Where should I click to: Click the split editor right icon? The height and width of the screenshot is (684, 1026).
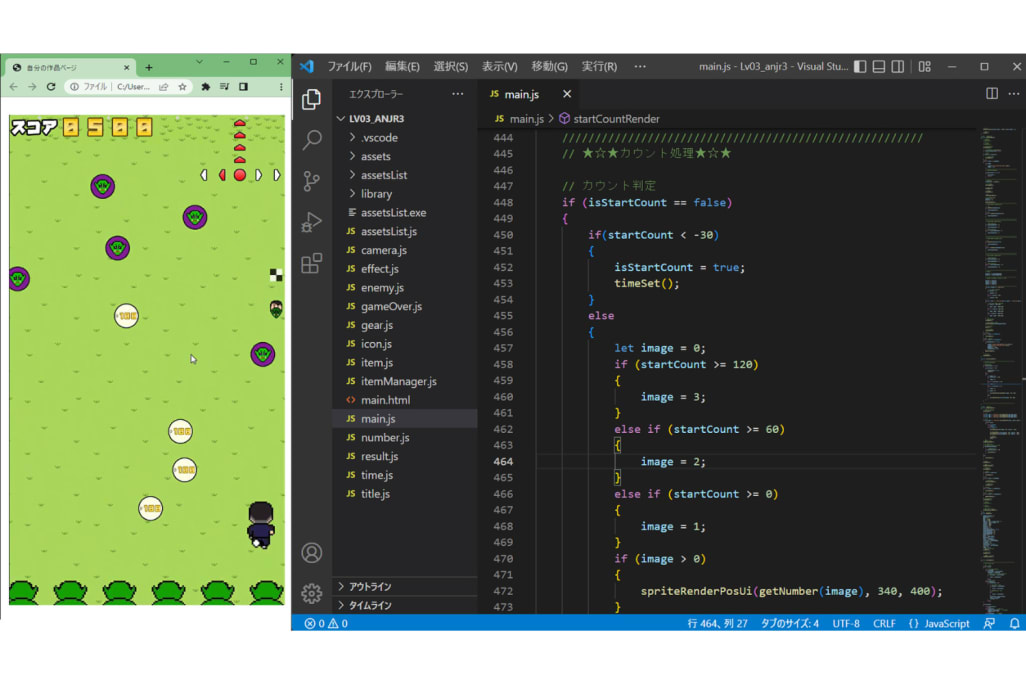point(992,94)
